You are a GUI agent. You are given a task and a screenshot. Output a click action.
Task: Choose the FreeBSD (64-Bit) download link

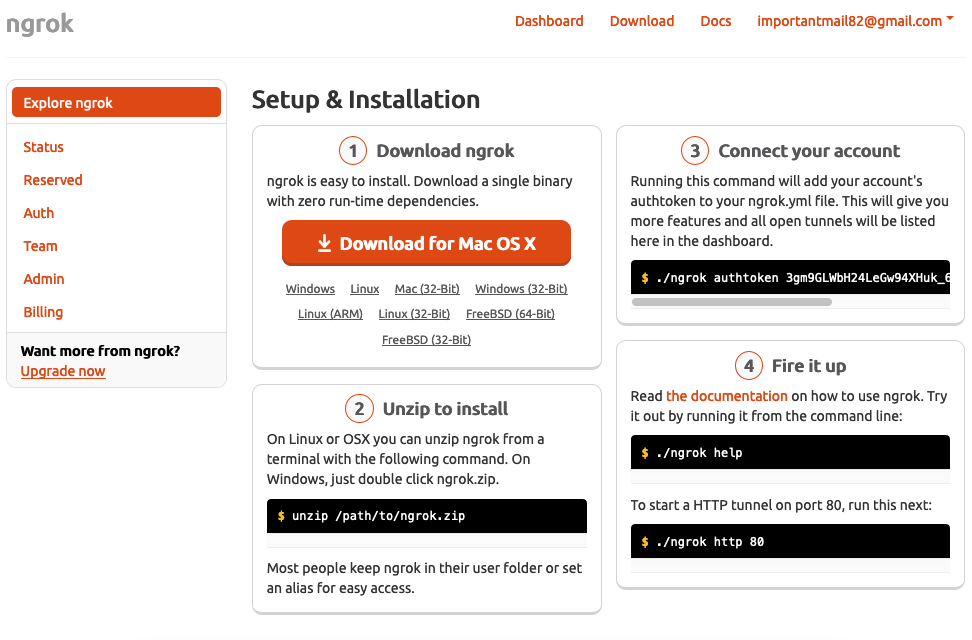[510, 314]
